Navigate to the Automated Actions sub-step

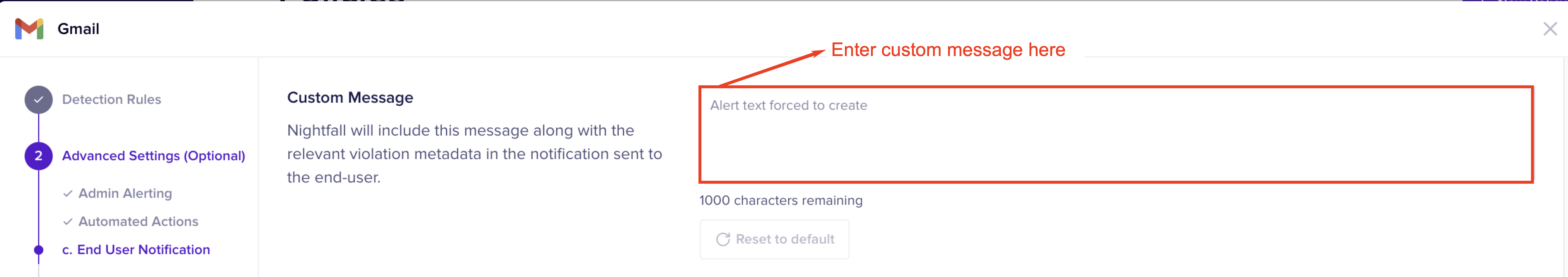coord(138,222)
